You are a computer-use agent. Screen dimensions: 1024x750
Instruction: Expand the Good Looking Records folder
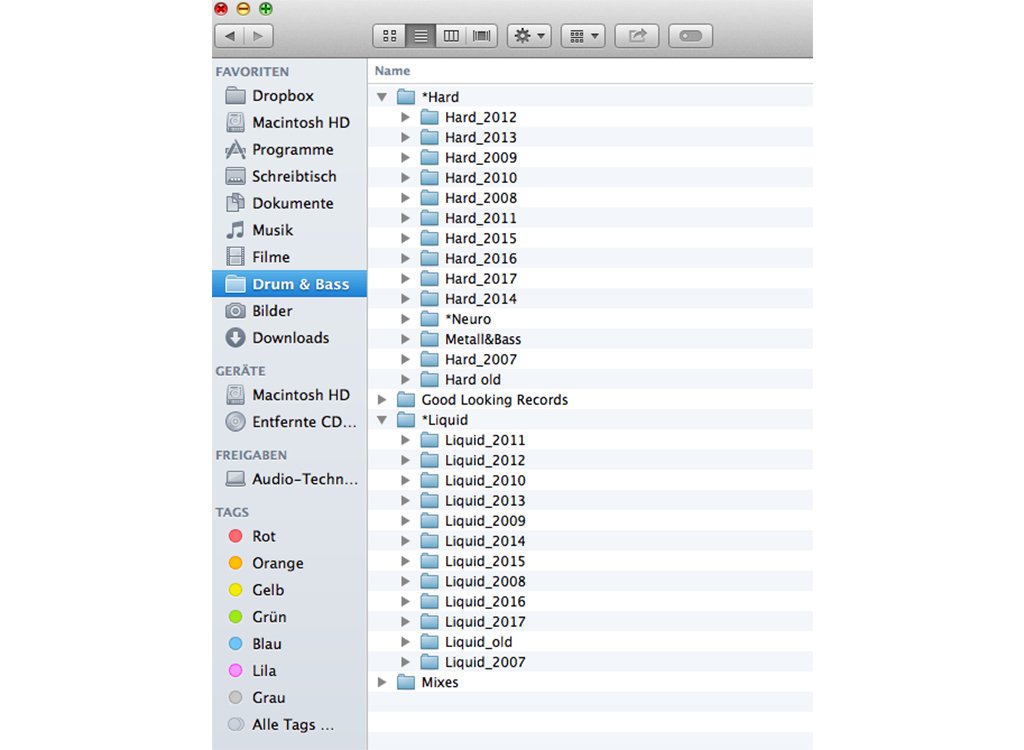pyautogui.click(x=382, y=400)
